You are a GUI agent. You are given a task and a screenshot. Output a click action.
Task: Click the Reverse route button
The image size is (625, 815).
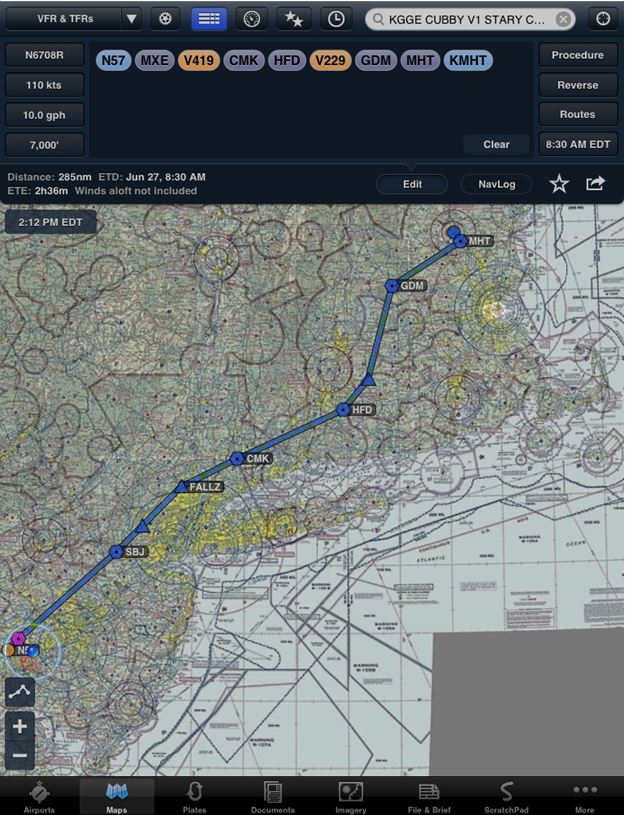pos(578,85)
